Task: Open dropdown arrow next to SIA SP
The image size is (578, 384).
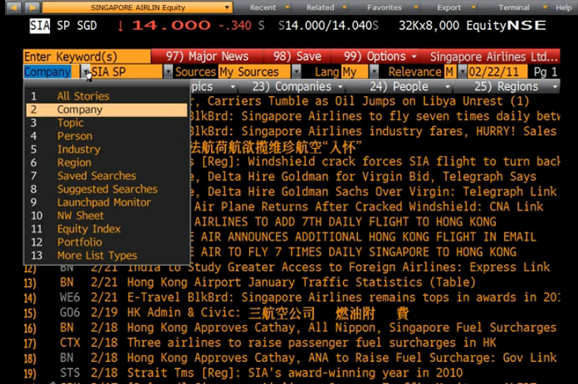Action: (168, 71)
